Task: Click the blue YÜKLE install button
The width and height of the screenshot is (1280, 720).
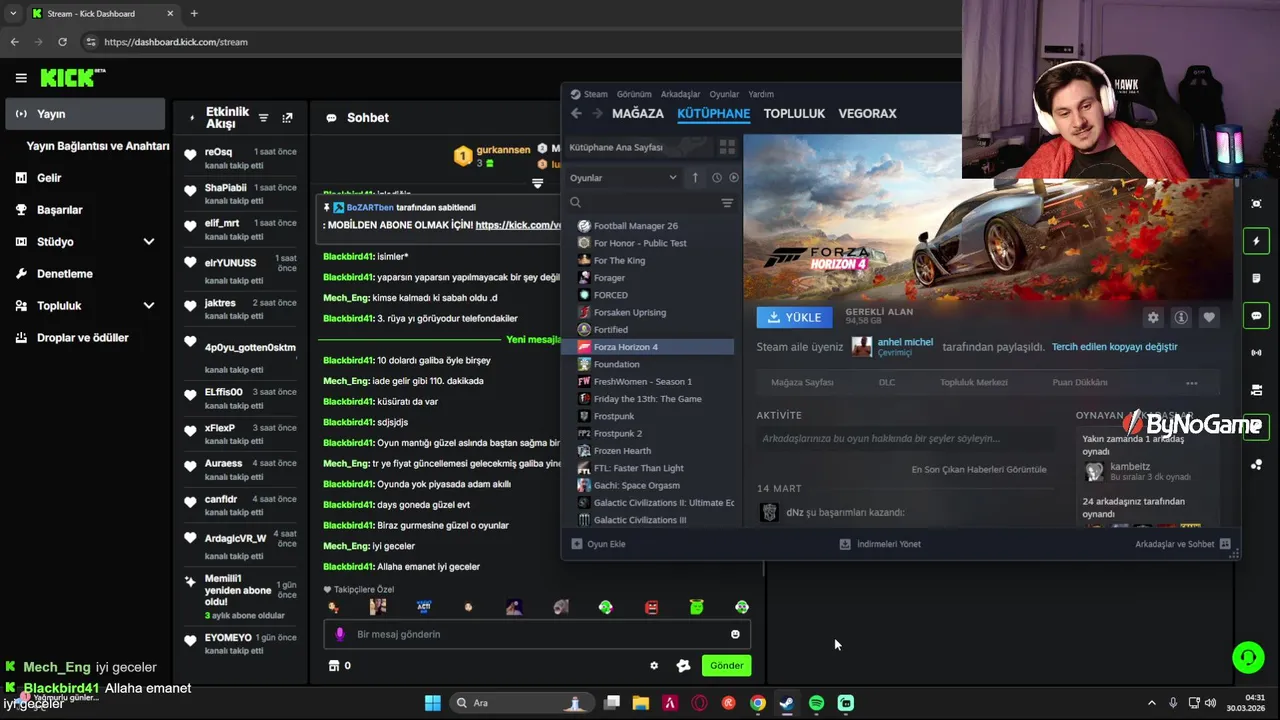Action: [795, 317]
